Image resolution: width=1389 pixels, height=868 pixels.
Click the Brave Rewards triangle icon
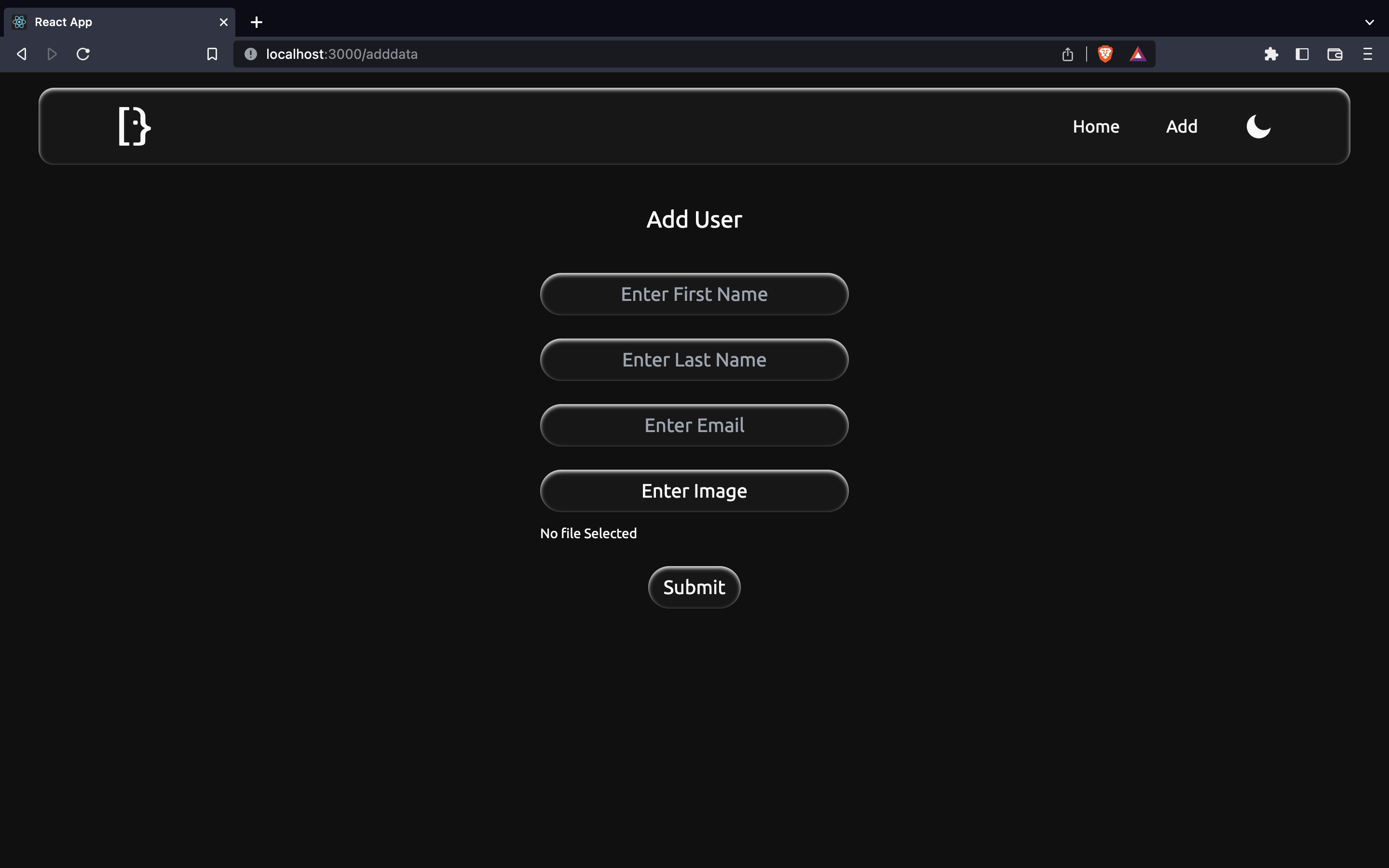tap(1138, 54)
